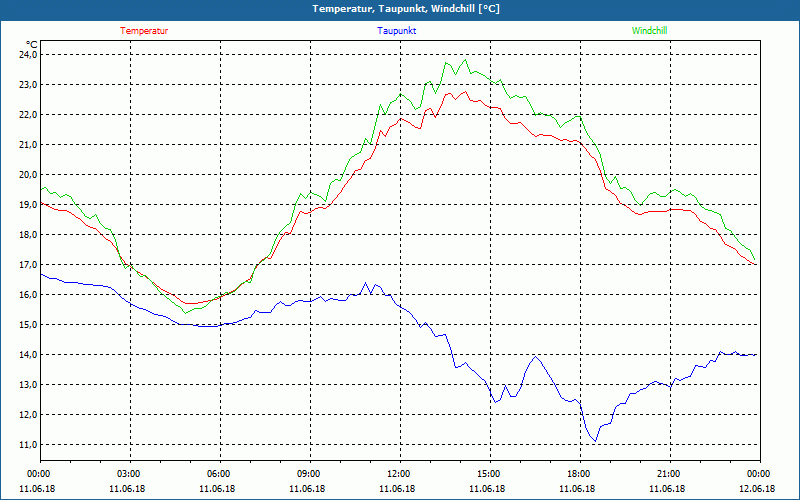This screenshot has width=800, height=500.
Task: Click the Taupunkt minimum dip near 11 degrees
Action: [x=595, y=441]
